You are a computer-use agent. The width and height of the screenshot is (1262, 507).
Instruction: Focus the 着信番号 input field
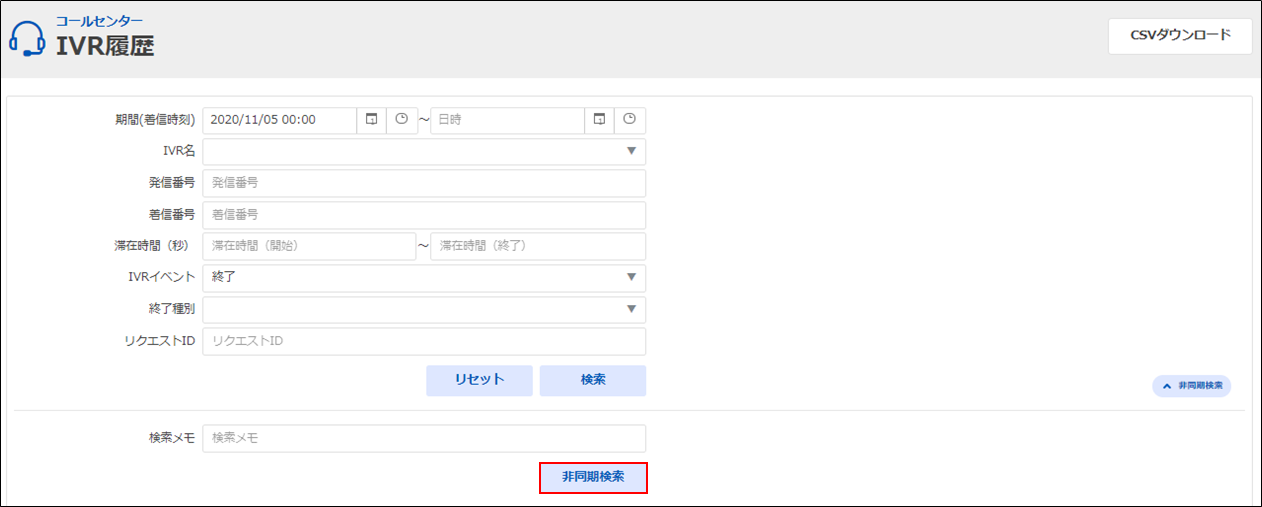click(x=424, y=215)
